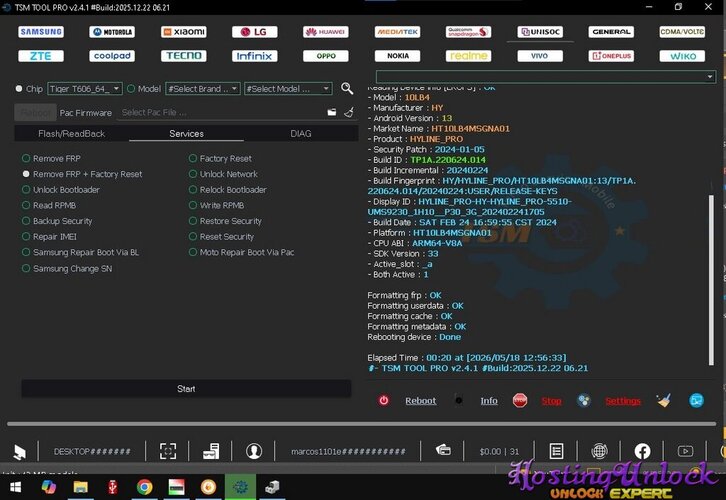
Task: Click the red Stop link
Action: tap(551, 401)
